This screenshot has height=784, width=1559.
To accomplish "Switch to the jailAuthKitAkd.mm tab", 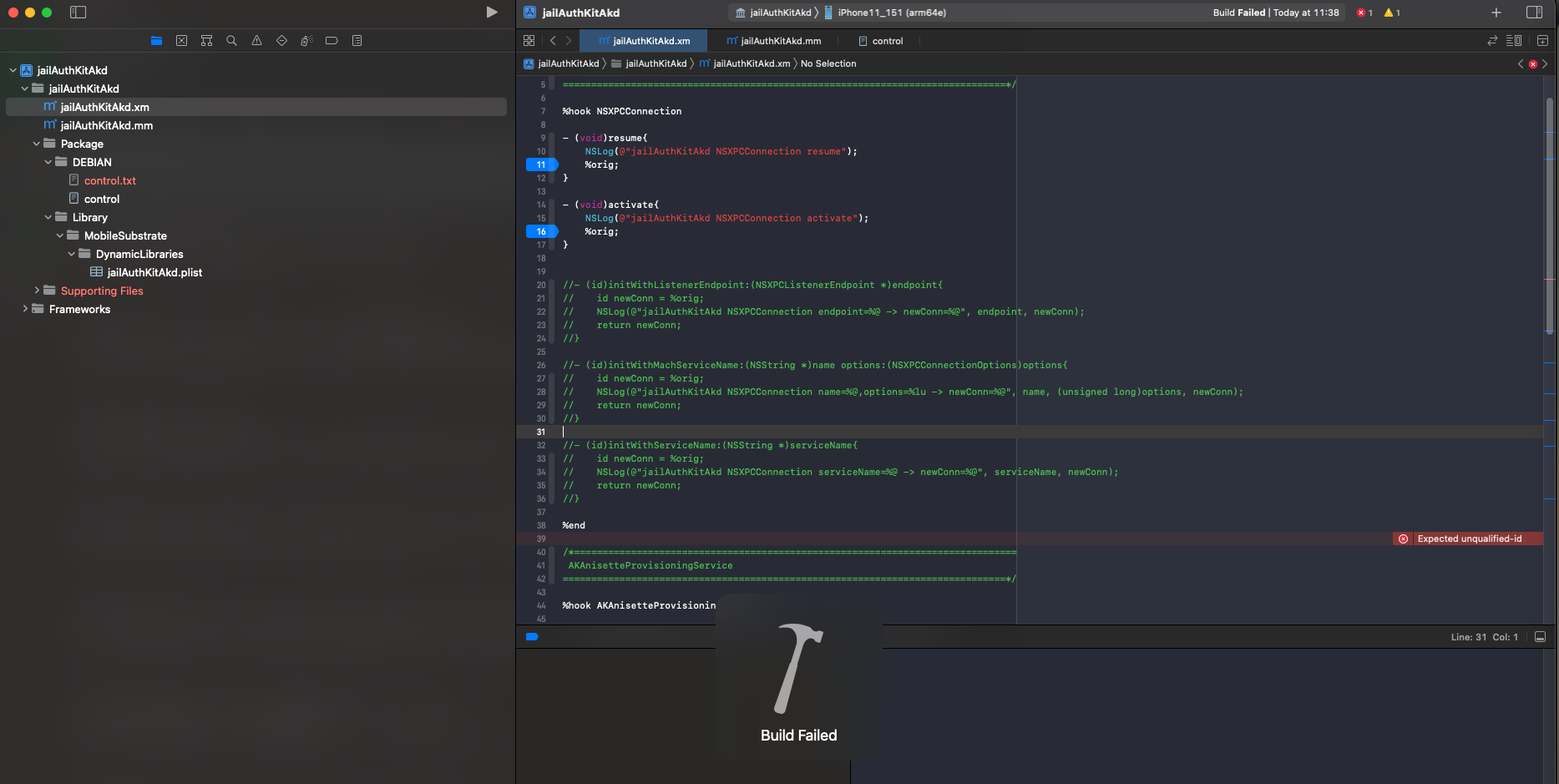I will [772, 40].
